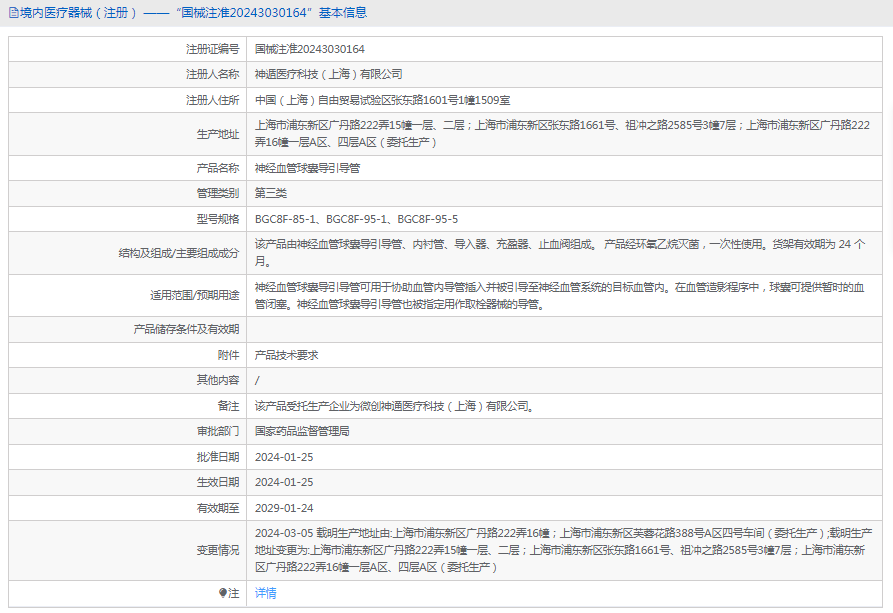
Task: Click the 型号规格 label
Action: click(218, 219)
